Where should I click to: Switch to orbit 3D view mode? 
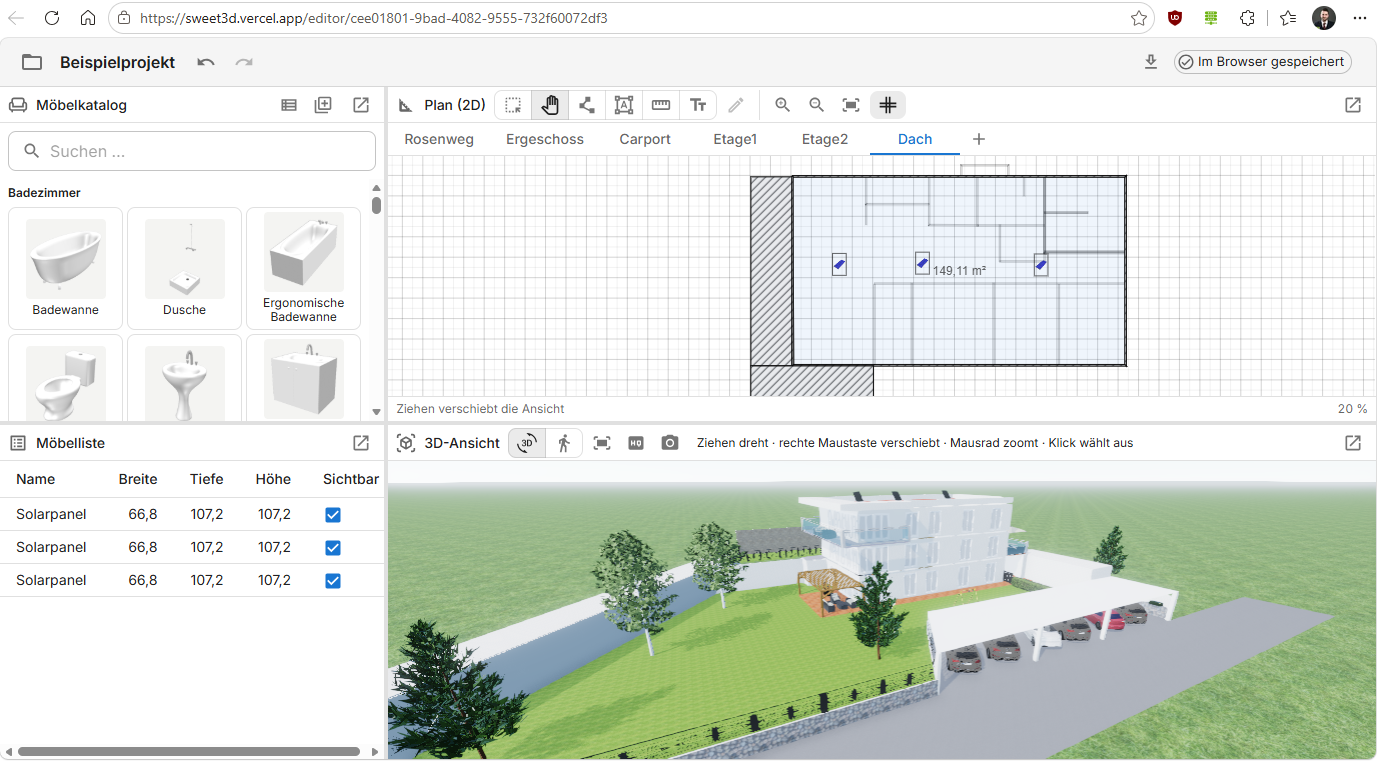pyautogui.click(x=527, y=443)
